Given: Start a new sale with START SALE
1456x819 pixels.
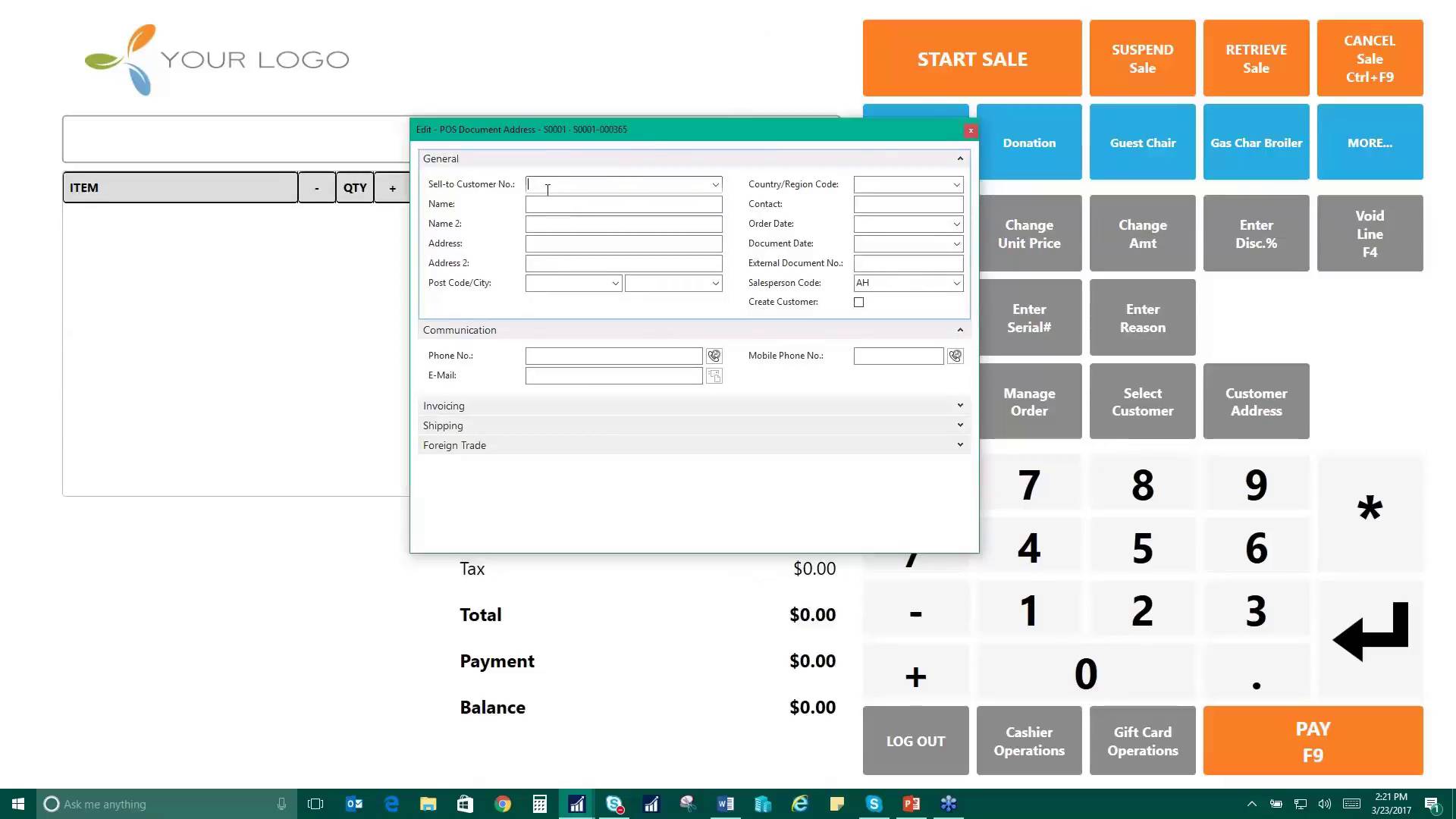Looking at the screenshot, I should [x=972, y=58].
